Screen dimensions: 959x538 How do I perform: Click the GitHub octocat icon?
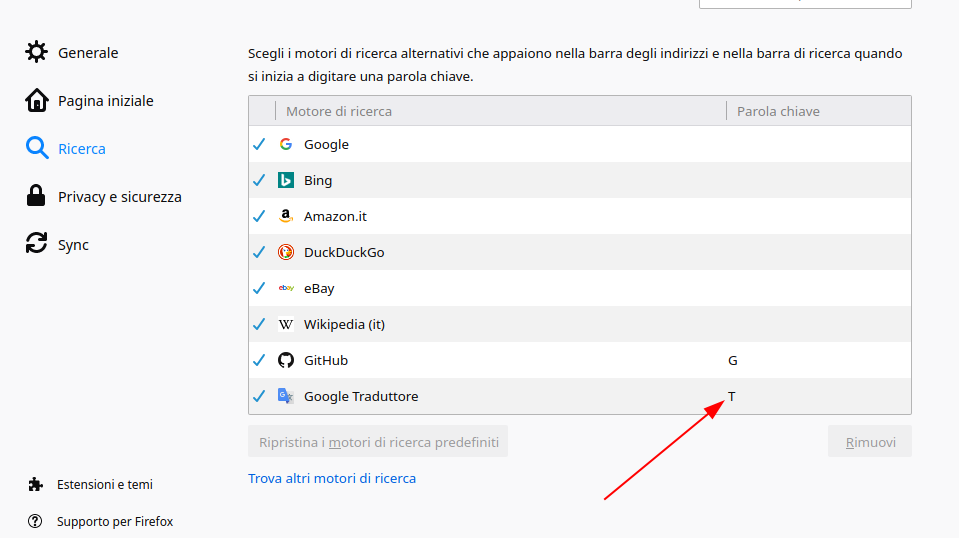tap(286, 360)
